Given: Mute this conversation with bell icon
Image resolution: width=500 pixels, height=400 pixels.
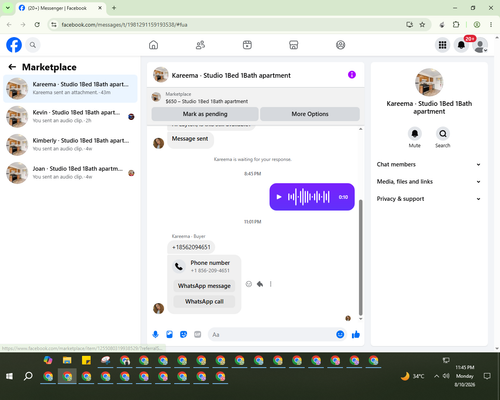Looking at the screenshot, I should (x=415, y=134).
